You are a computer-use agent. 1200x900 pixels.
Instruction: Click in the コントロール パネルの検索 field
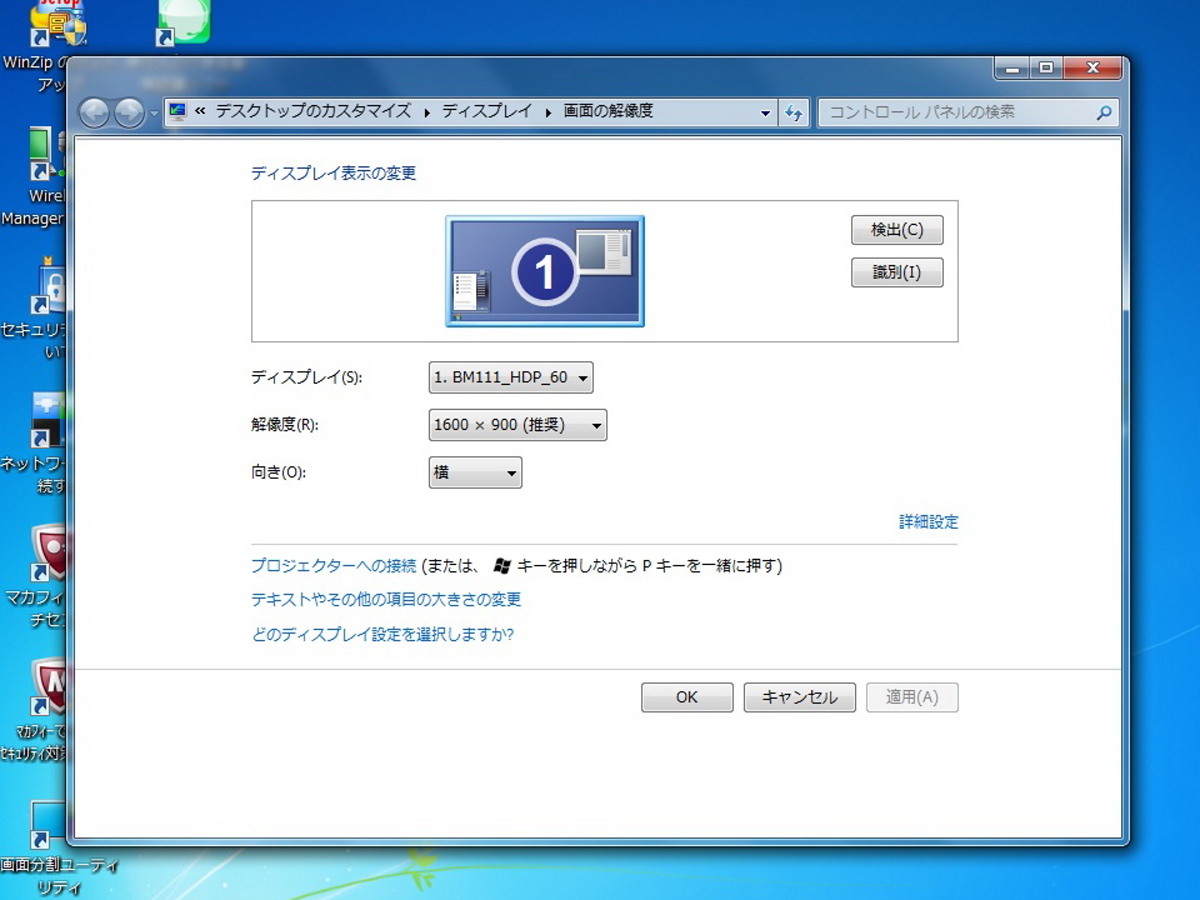point(955,113)
